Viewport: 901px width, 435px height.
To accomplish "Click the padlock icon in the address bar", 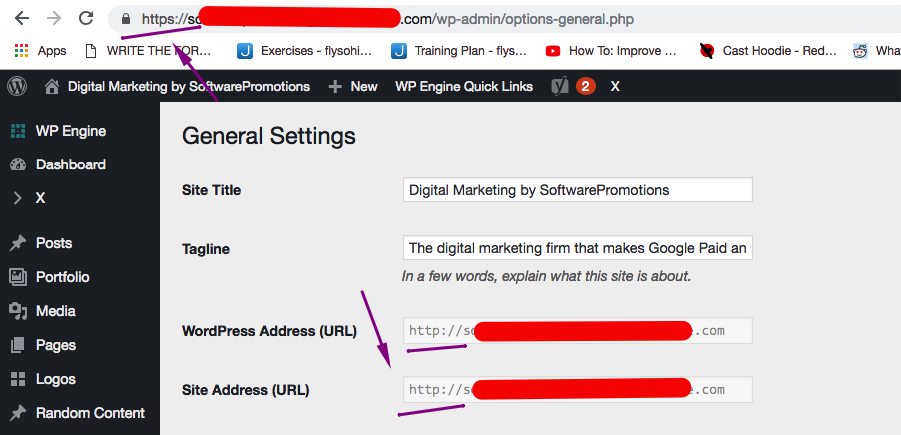I will (x=126, y=19).
